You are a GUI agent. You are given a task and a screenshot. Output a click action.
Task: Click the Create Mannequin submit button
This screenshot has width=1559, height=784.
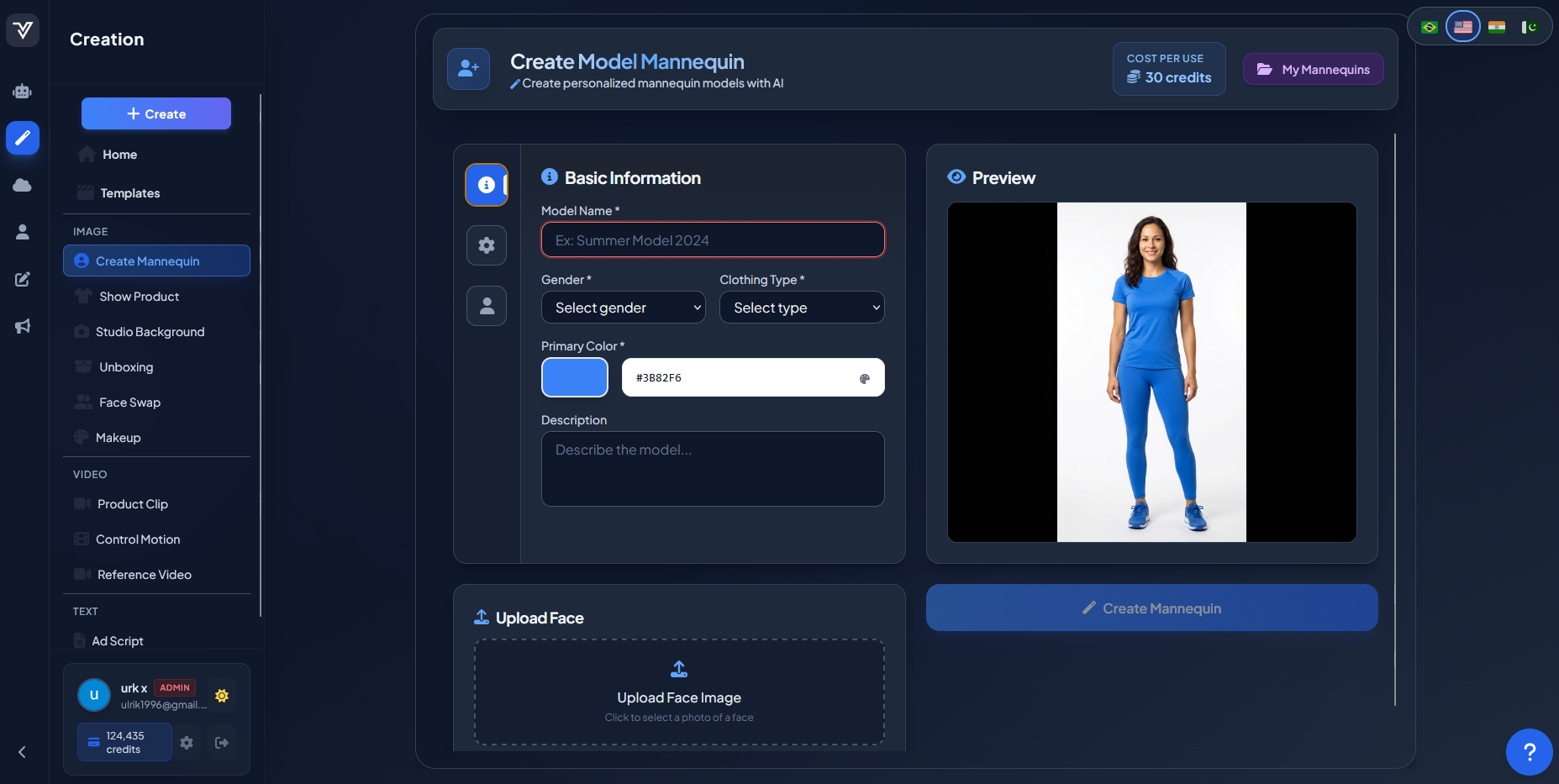tap(1152, 608)
